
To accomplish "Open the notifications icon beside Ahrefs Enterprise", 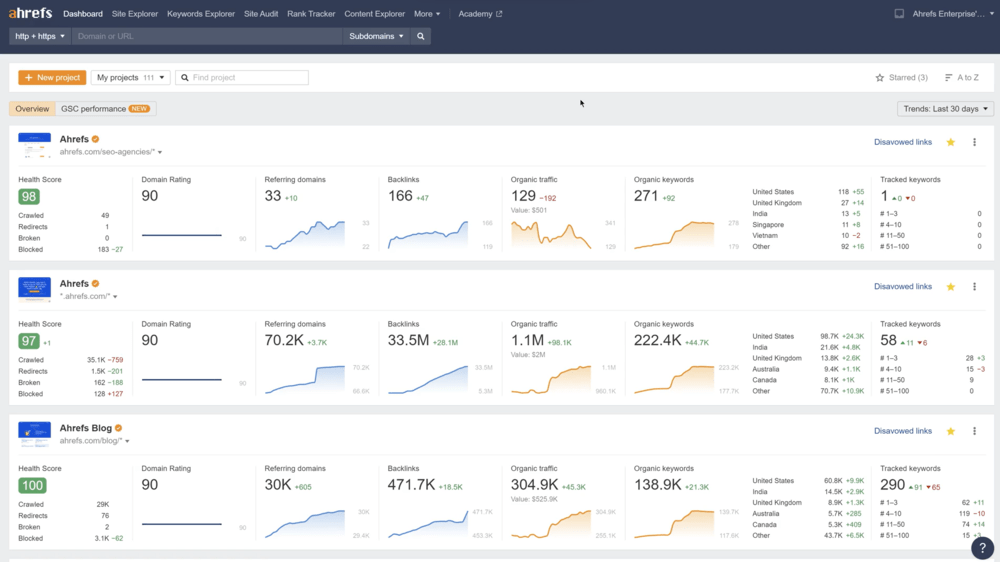I will tap(899, 13).
